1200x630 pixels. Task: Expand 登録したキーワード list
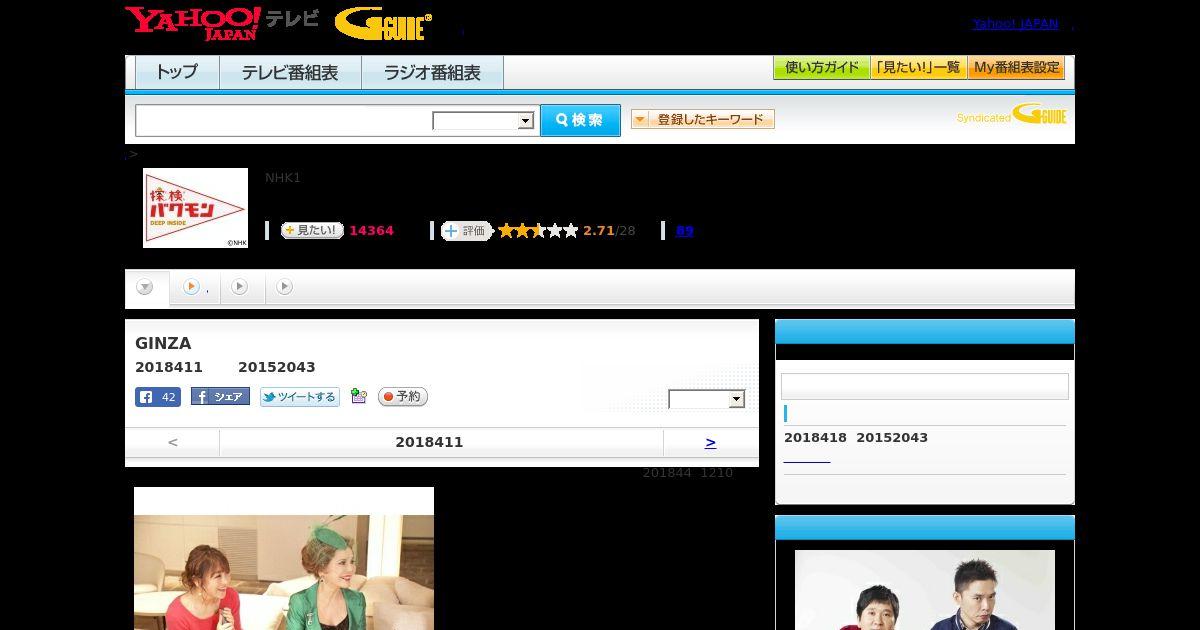pyautogui.click(x=703, y=119)
